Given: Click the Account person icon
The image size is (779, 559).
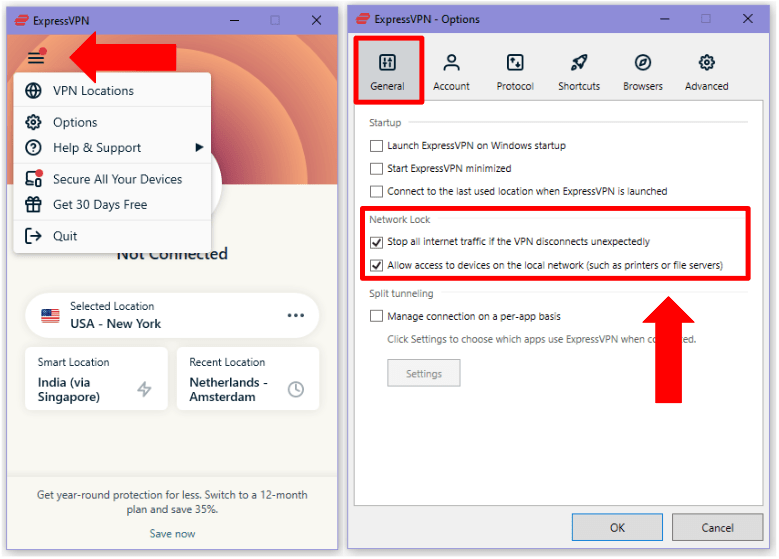Looking at the screenshot, I should click(451, 63).
